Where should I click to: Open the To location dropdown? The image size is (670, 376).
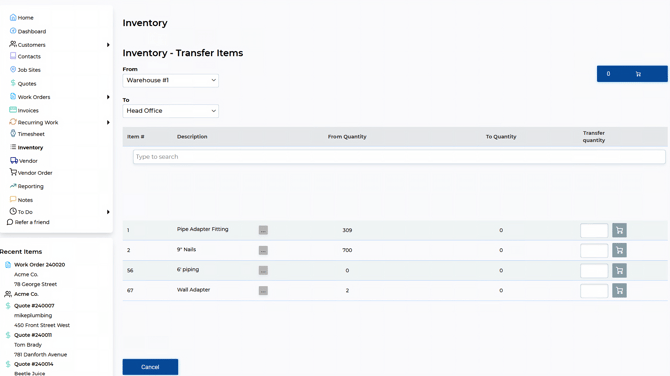point(170,111)
